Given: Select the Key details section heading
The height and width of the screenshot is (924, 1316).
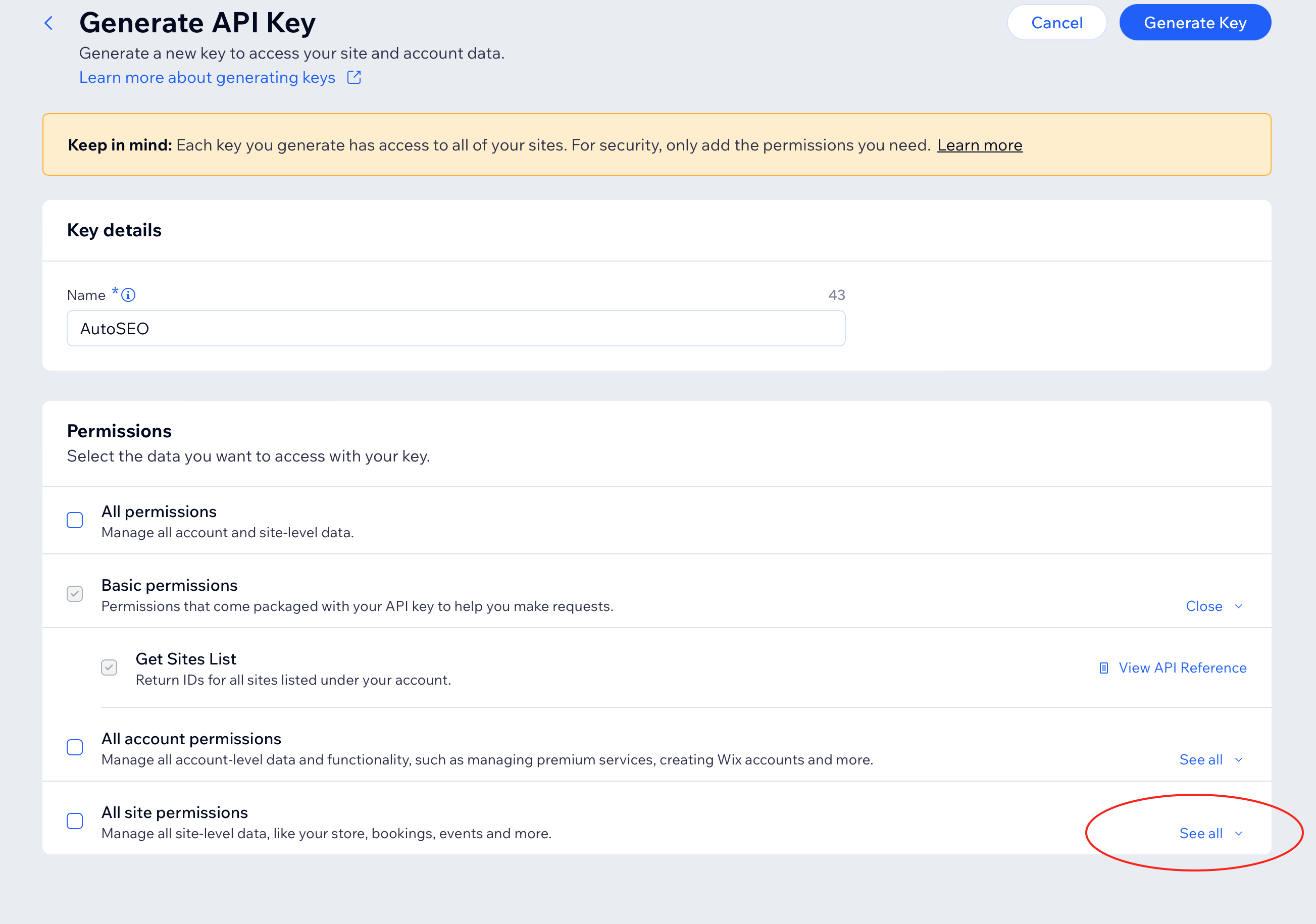Looking at the screenshot, I should (114, 230).
